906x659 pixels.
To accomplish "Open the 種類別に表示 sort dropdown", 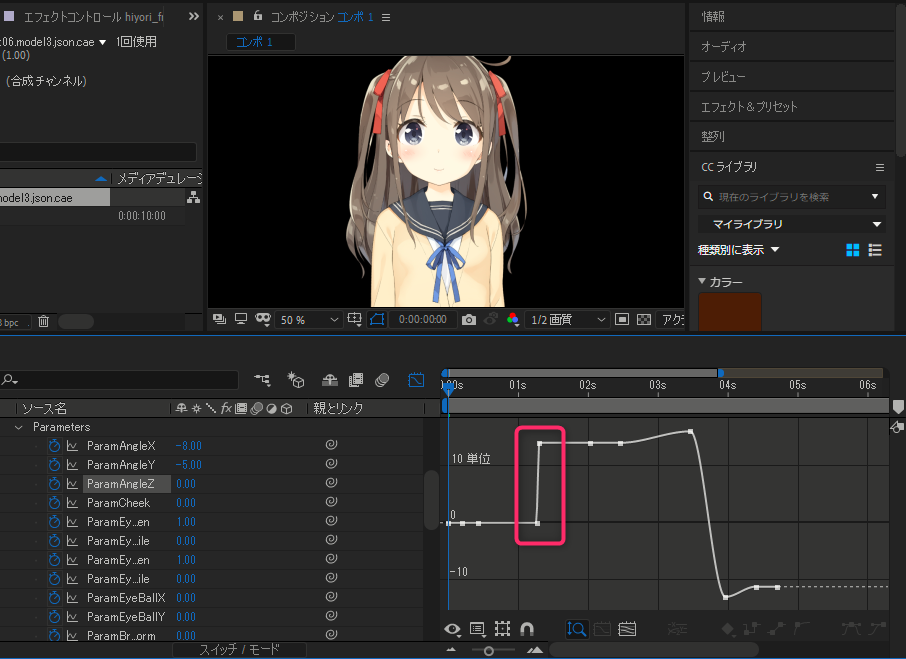I will tap(739, 250).
